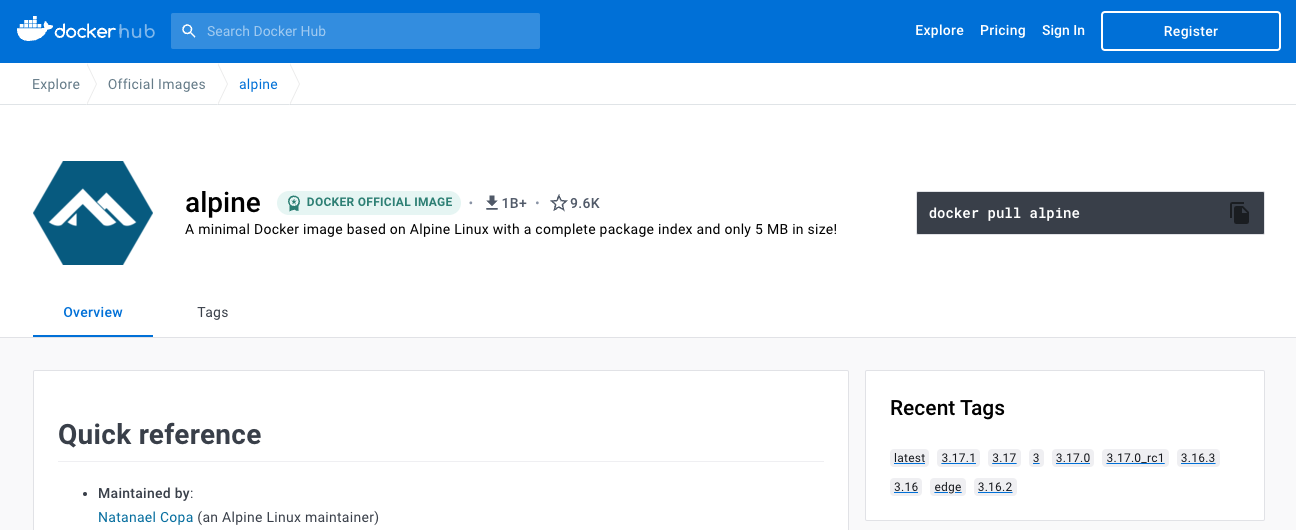Click the minimal Docker image description text
1296x530 pixels.
pyautogui.click(x=511, y=229)
